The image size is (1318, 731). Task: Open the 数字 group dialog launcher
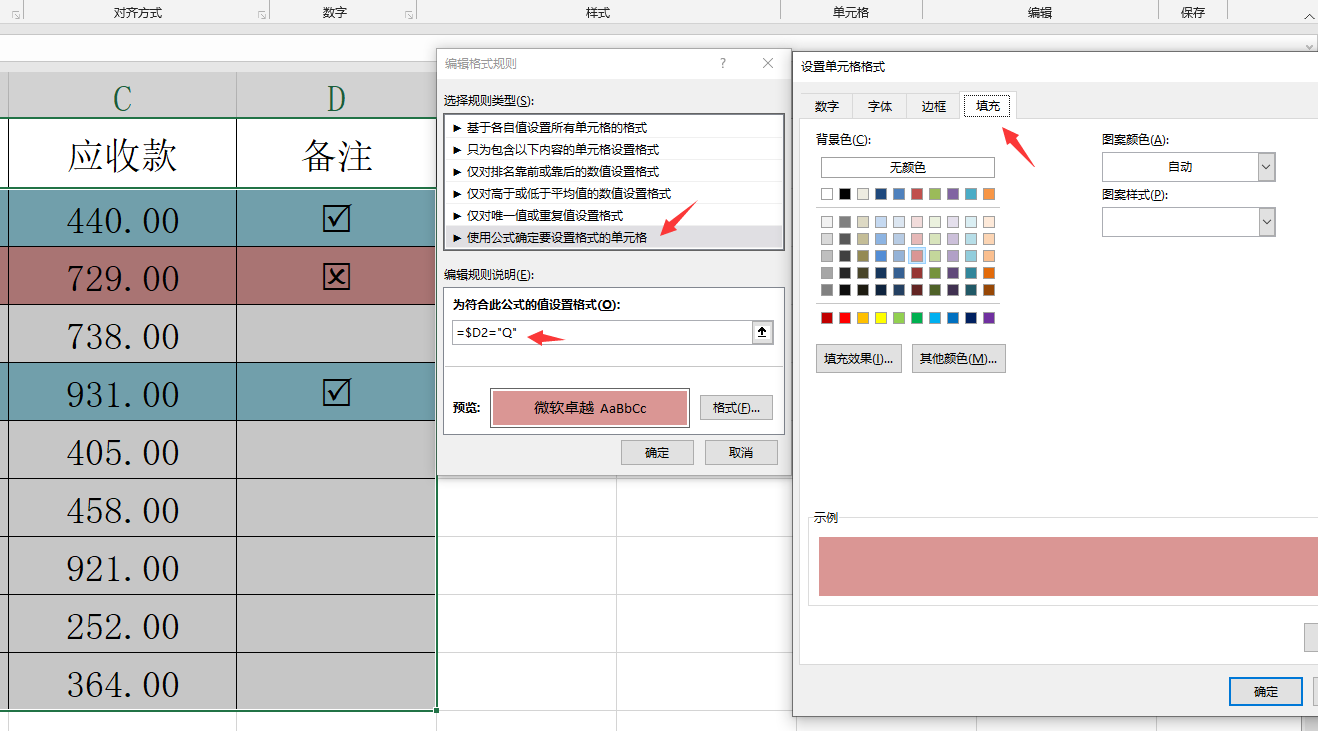[x=409, y=14]
